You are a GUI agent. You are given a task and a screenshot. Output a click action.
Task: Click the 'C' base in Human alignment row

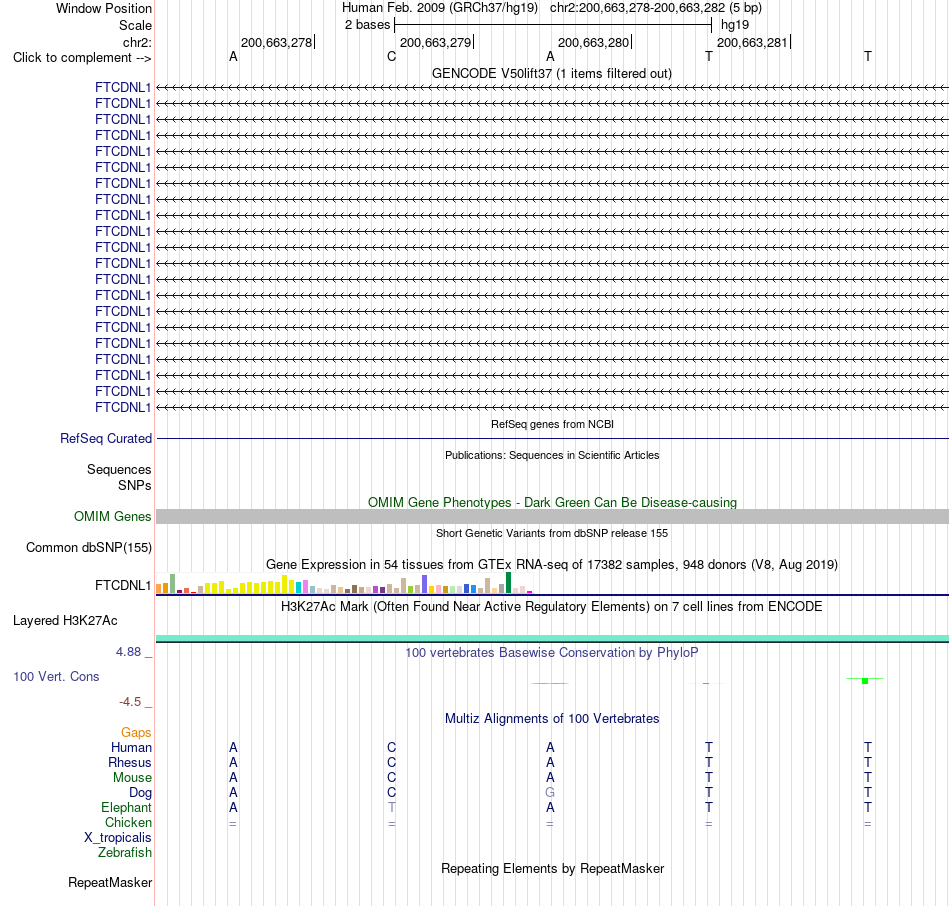tap(391, 747)
